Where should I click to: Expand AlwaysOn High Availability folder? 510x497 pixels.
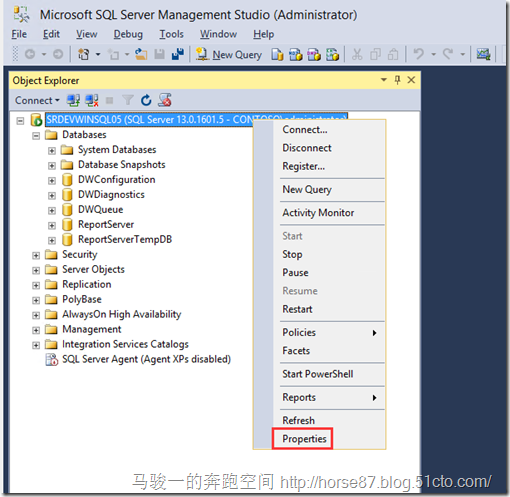pyautogui.click(x=36, y=315)
